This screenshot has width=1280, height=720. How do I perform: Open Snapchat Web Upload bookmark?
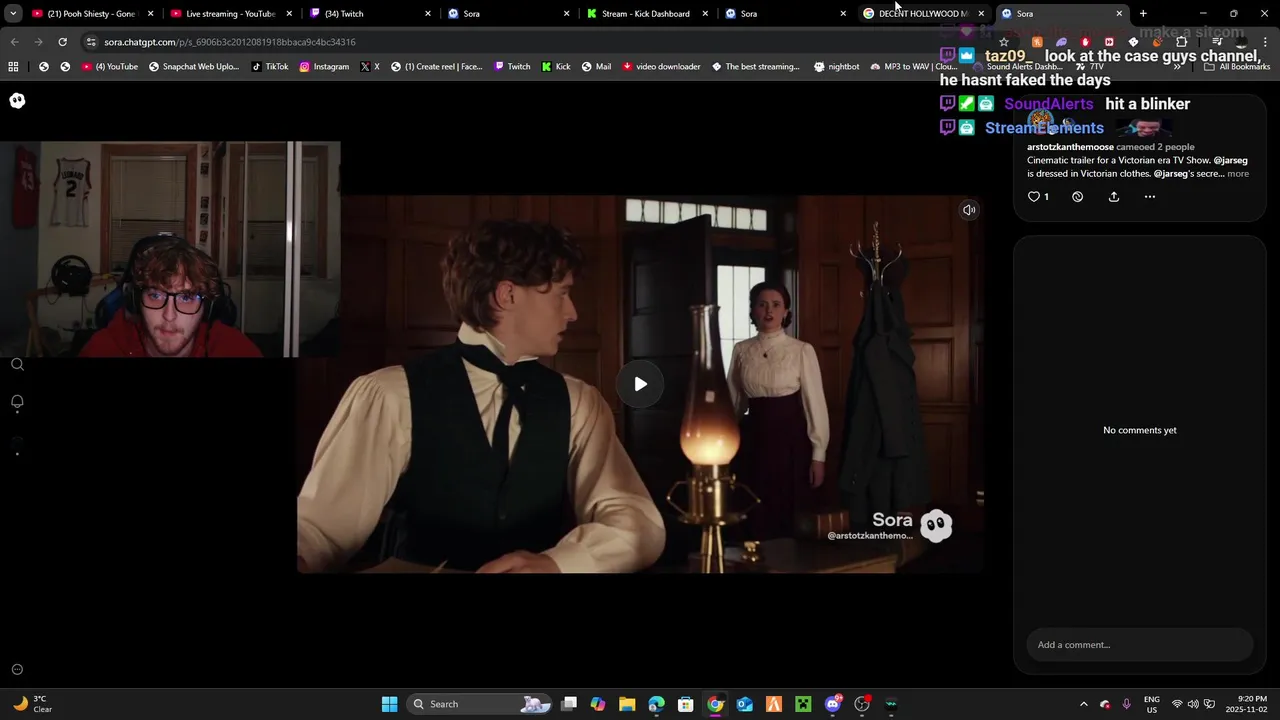click(195, 67)
